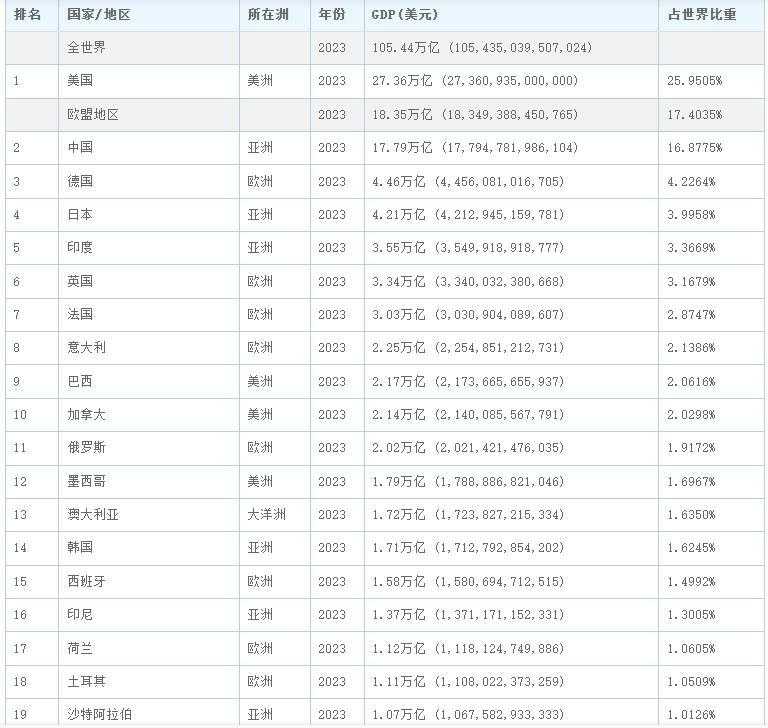The height and width of the screenshot is (728, 768).
Task: Click the 排名 column header
Action: pos(28,15)
